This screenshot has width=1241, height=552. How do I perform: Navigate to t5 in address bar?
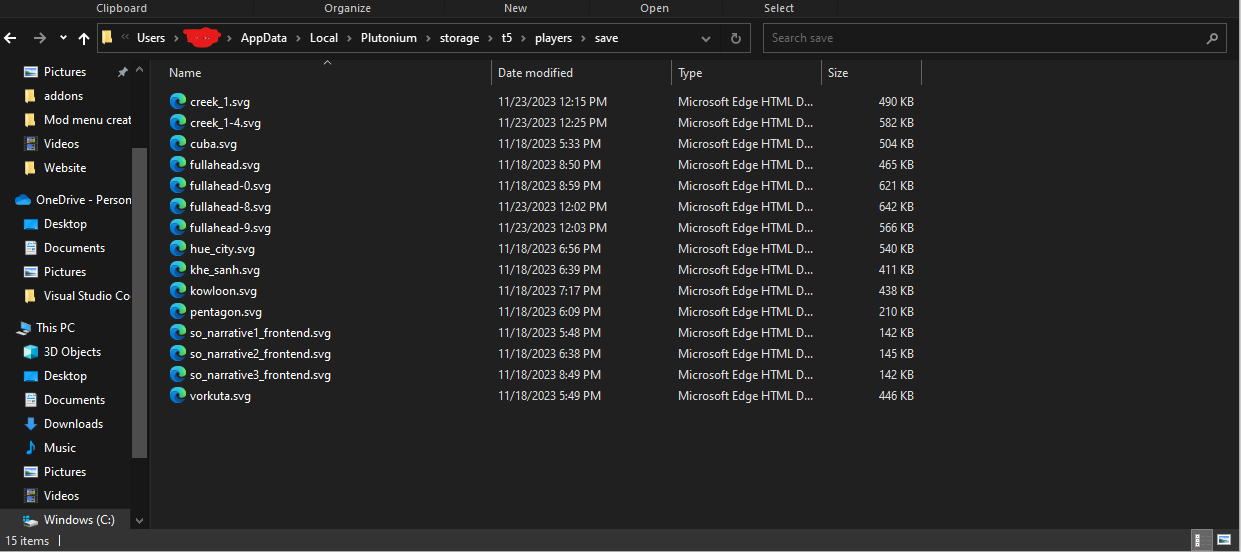click(508, 38)
